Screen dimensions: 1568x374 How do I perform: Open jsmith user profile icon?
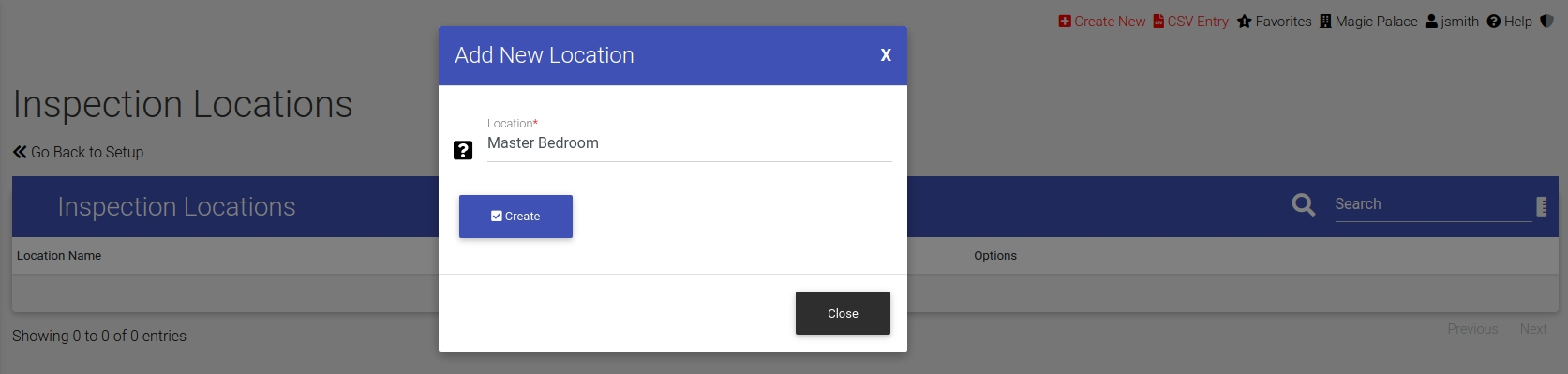point(1432,22)
